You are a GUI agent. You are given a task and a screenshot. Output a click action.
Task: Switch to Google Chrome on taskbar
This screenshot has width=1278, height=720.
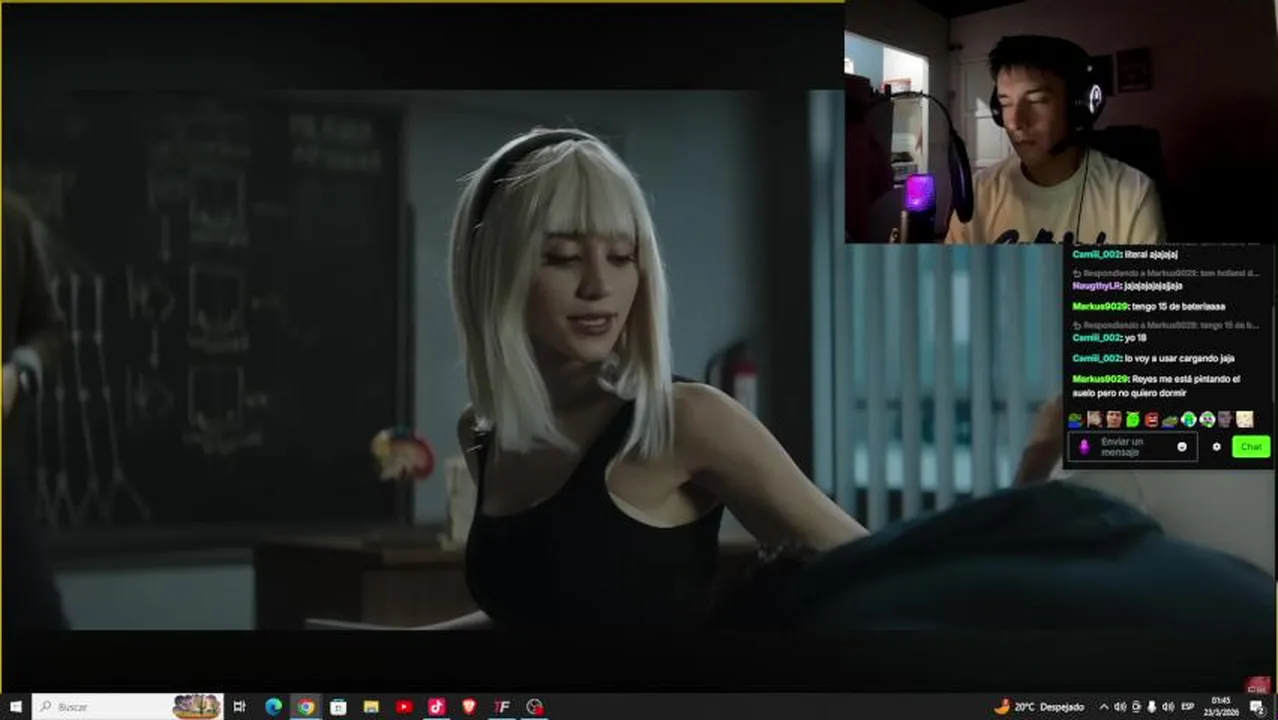[306, 707]
